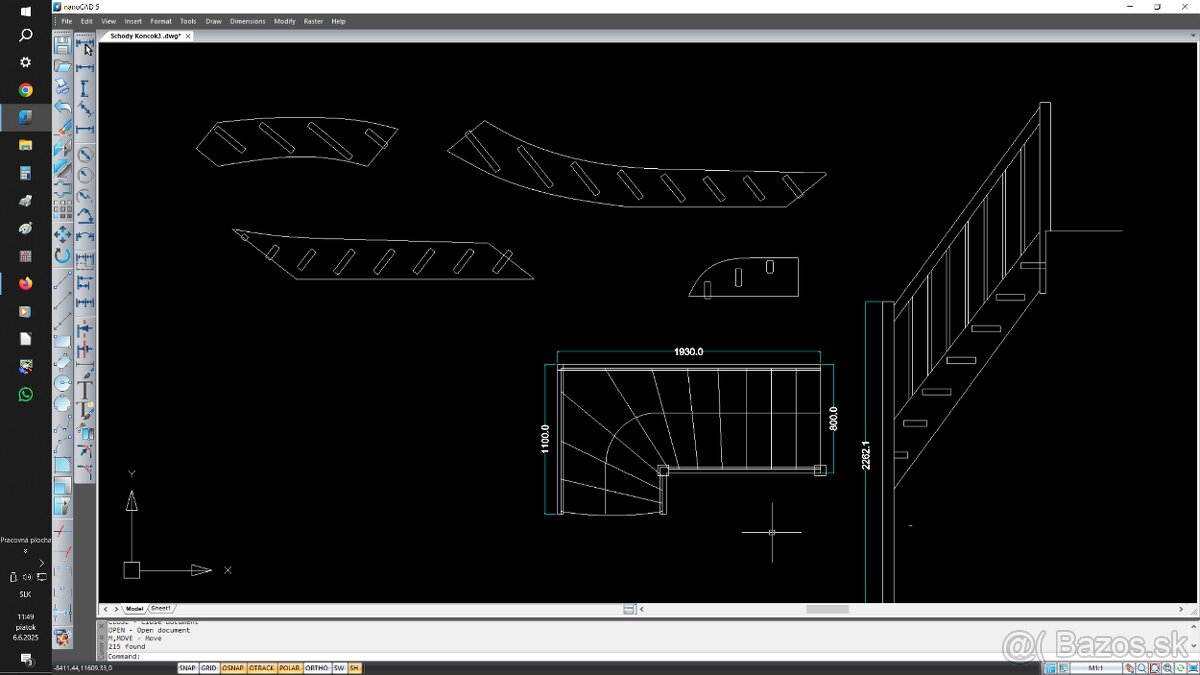The image size is (1200, 675).
Task: Select the Polyline nodes tool icon
Action: point(62,425)
